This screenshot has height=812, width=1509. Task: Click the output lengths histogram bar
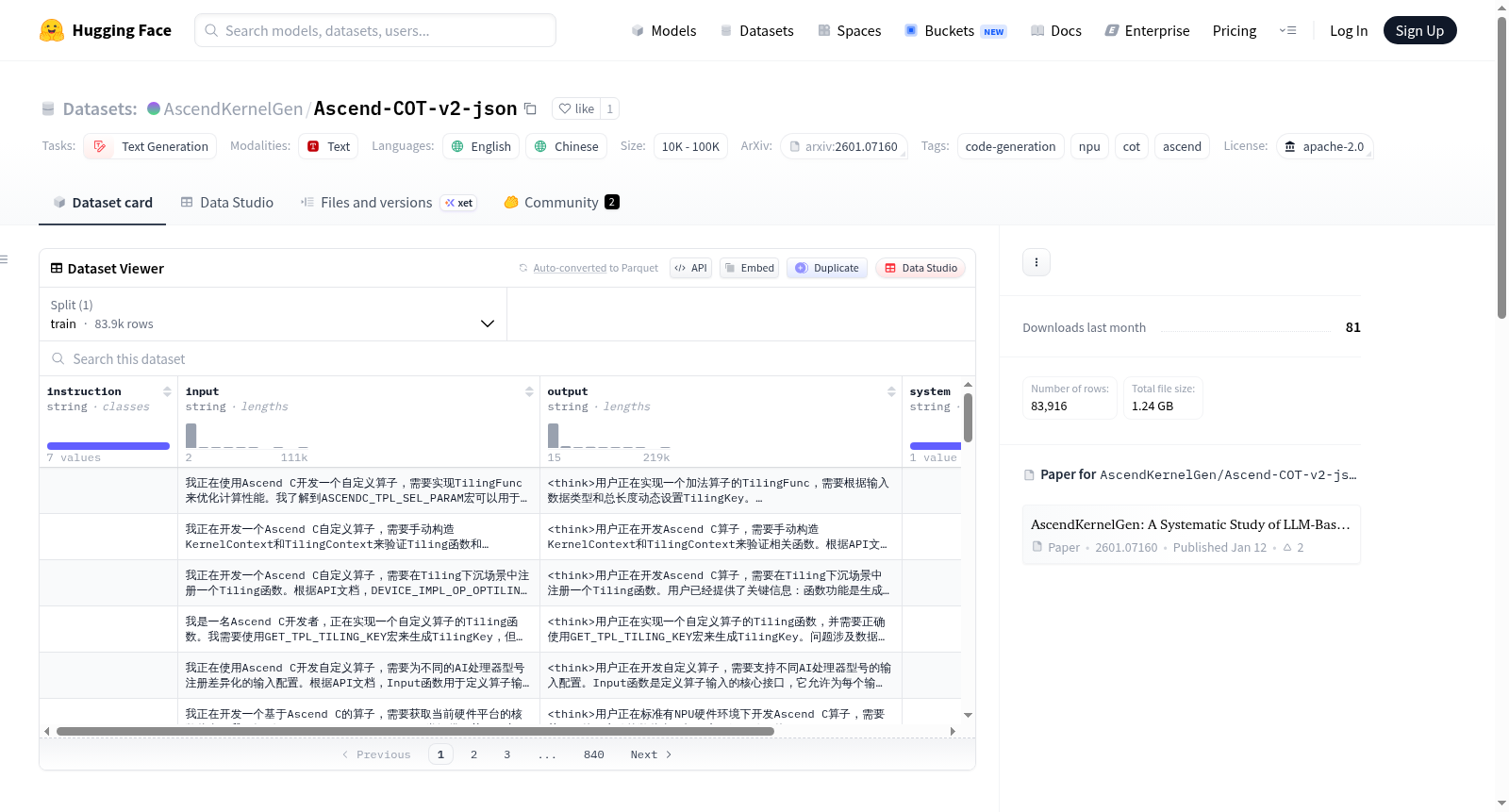point(554,436)
